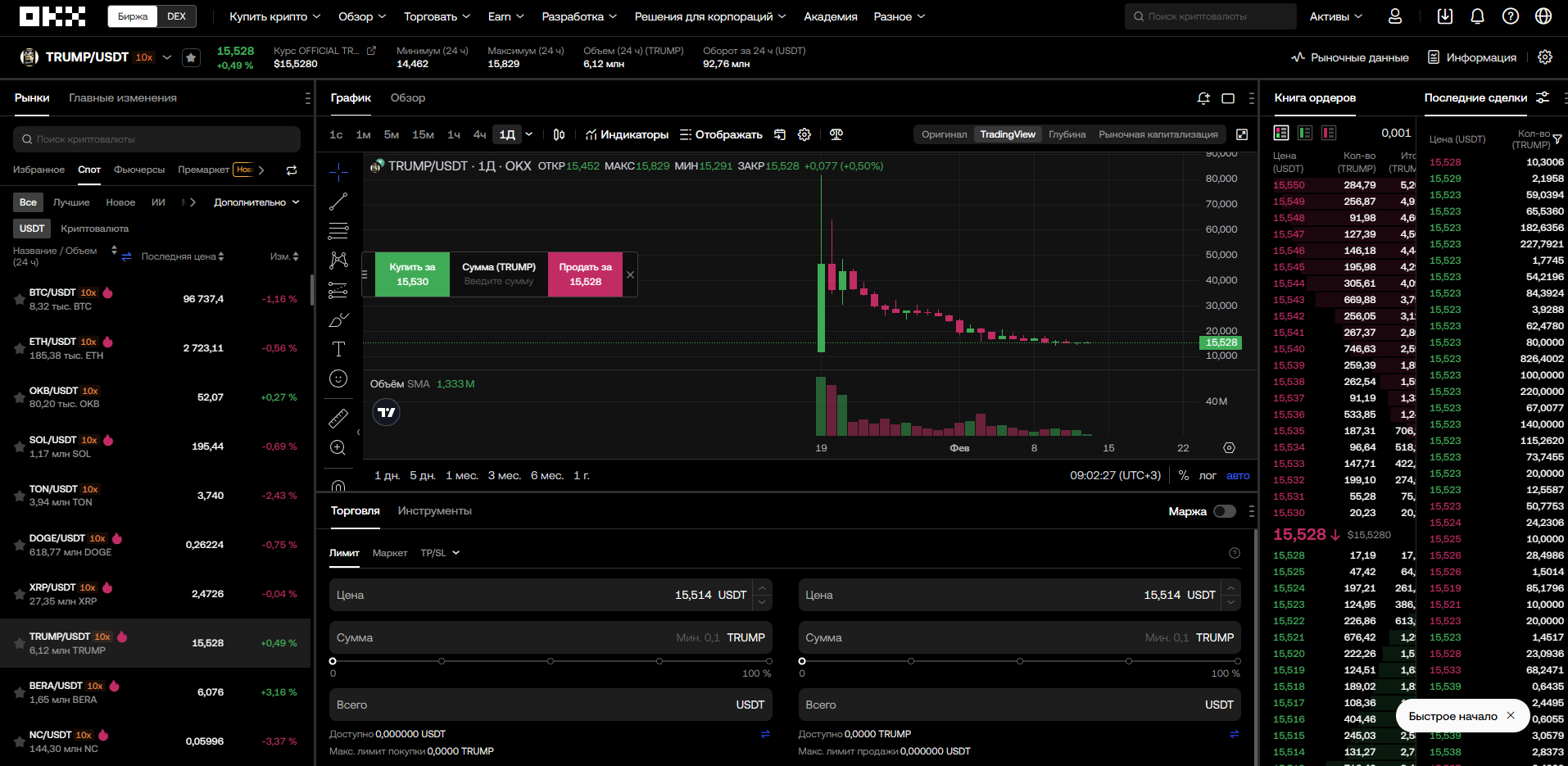
Task: Open Рыночные данные link
Action: [1350, 57]
